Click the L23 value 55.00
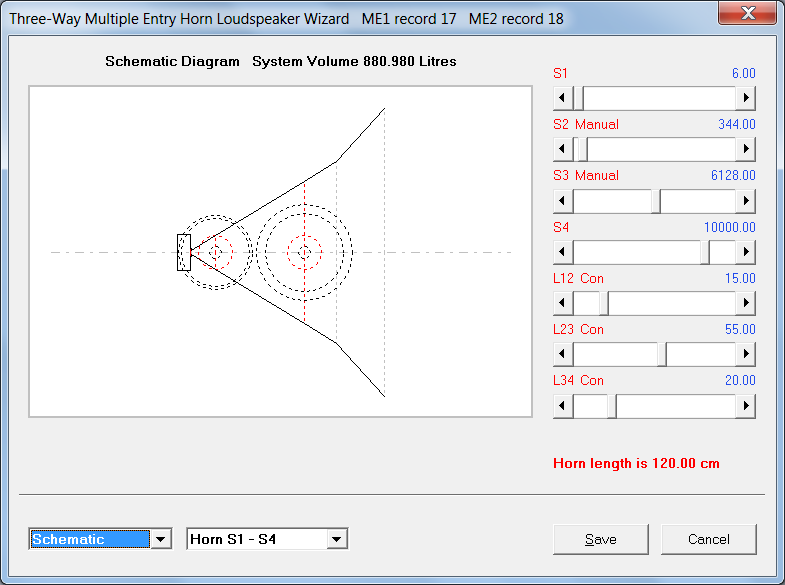Screen dimensions: 785x585 pyautogui.click(x=740, y=329)
